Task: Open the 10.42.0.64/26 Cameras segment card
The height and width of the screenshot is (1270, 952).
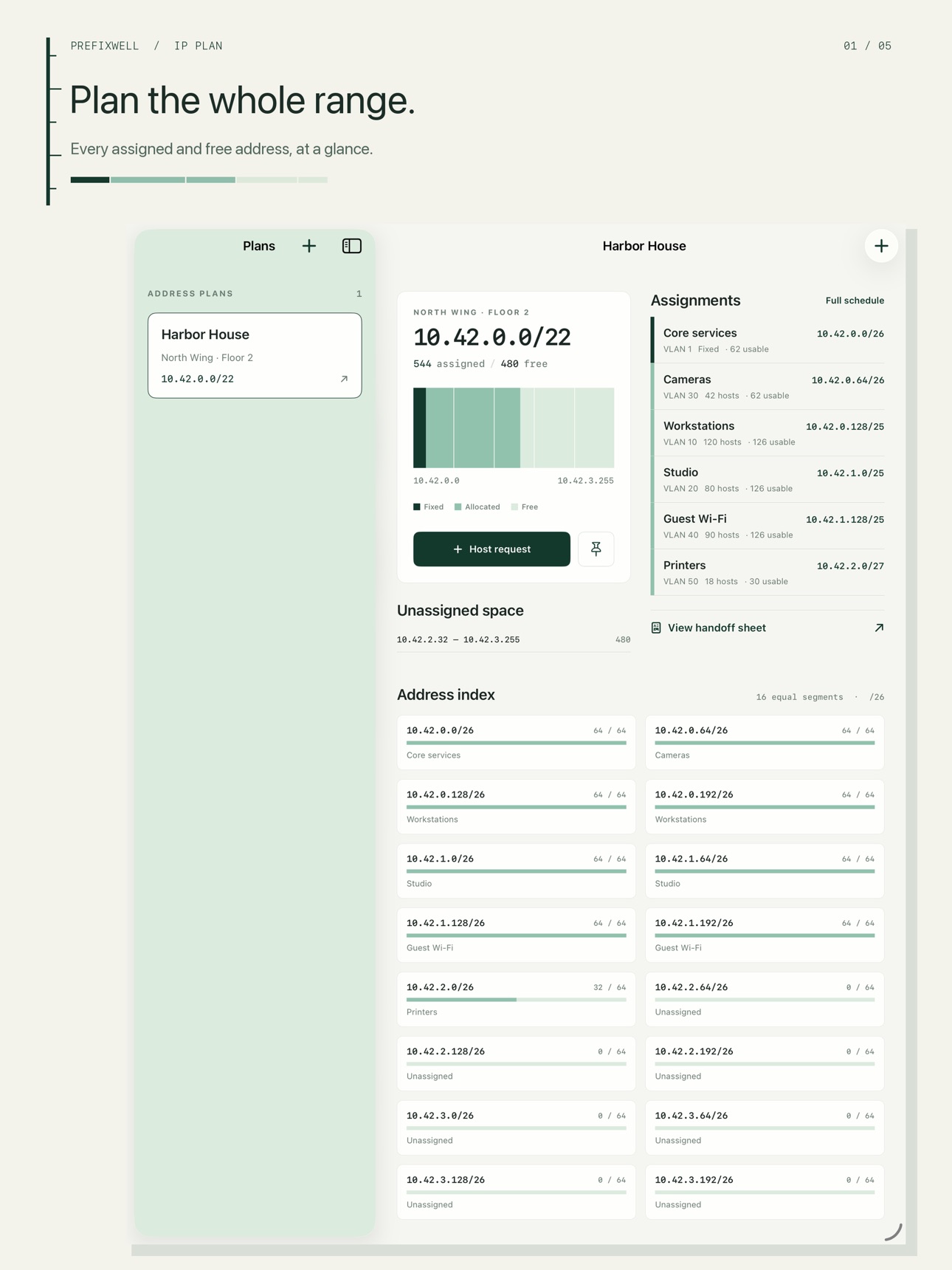Action: click(765, 742)
